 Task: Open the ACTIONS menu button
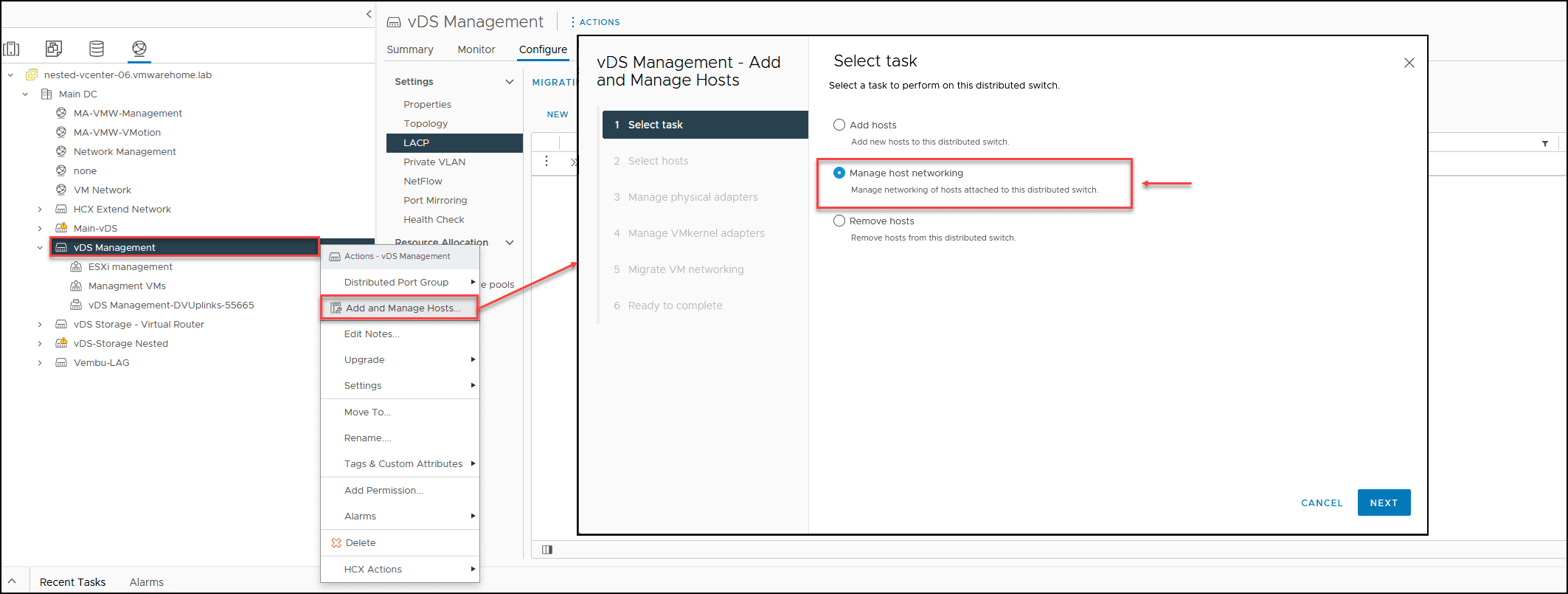click(x=596, y=22)
